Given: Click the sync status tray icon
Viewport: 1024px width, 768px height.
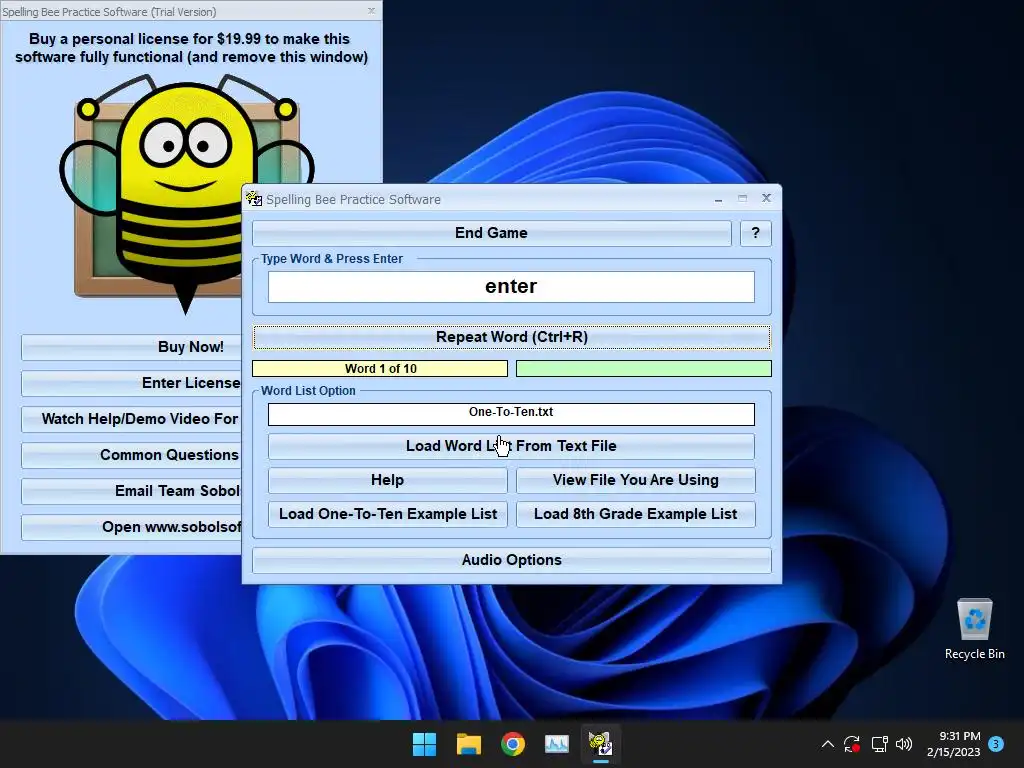Looking at the screenshot, I should coord(852,744).
